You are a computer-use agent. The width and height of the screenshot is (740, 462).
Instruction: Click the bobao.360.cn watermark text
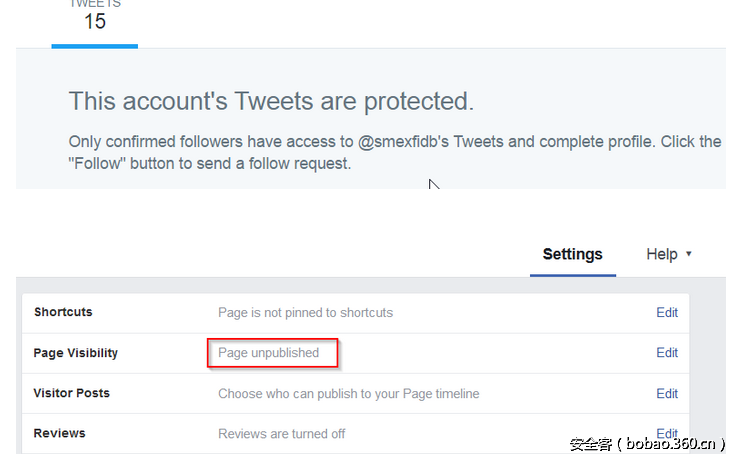click(648, 444)
